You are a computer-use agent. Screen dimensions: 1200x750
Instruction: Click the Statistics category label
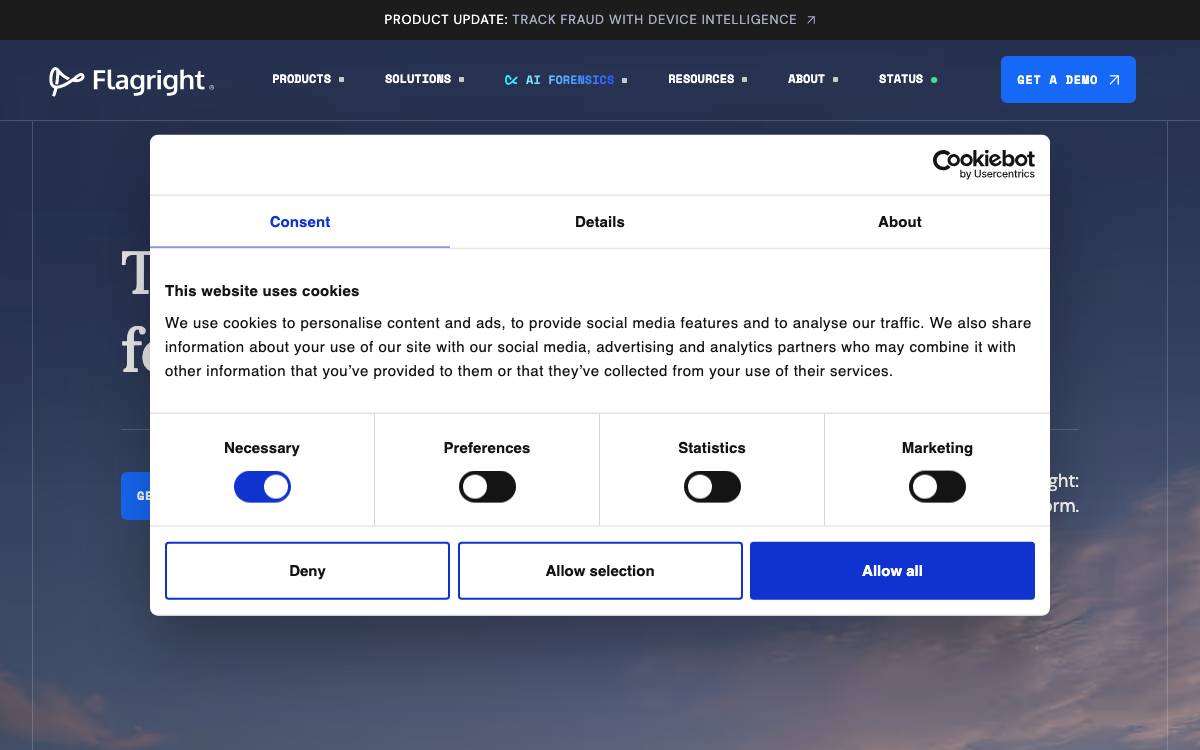tap(712, 448)
